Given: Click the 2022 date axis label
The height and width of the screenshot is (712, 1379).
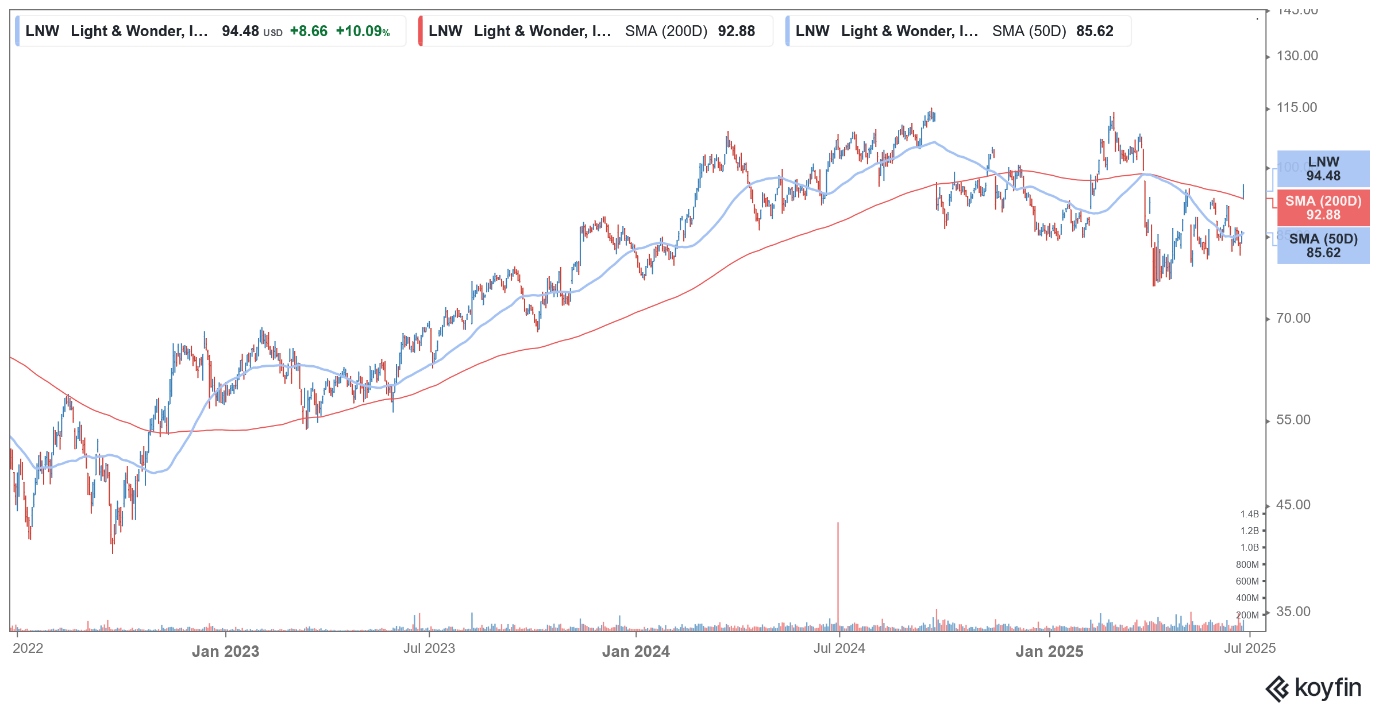Looking at the screenshot, I should pos(28,651).
